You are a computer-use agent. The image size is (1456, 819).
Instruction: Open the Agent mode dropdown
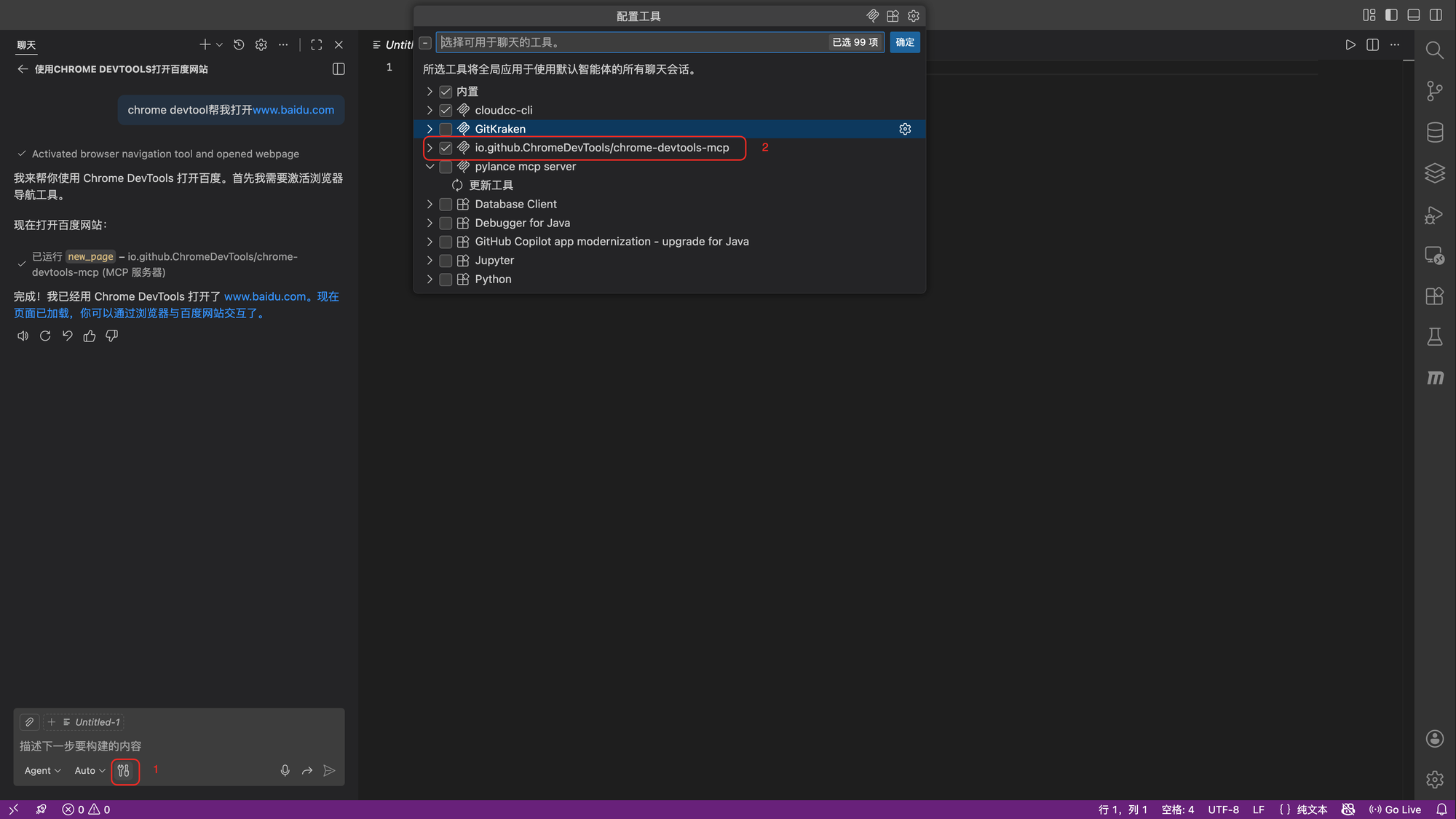pos(42,770)
